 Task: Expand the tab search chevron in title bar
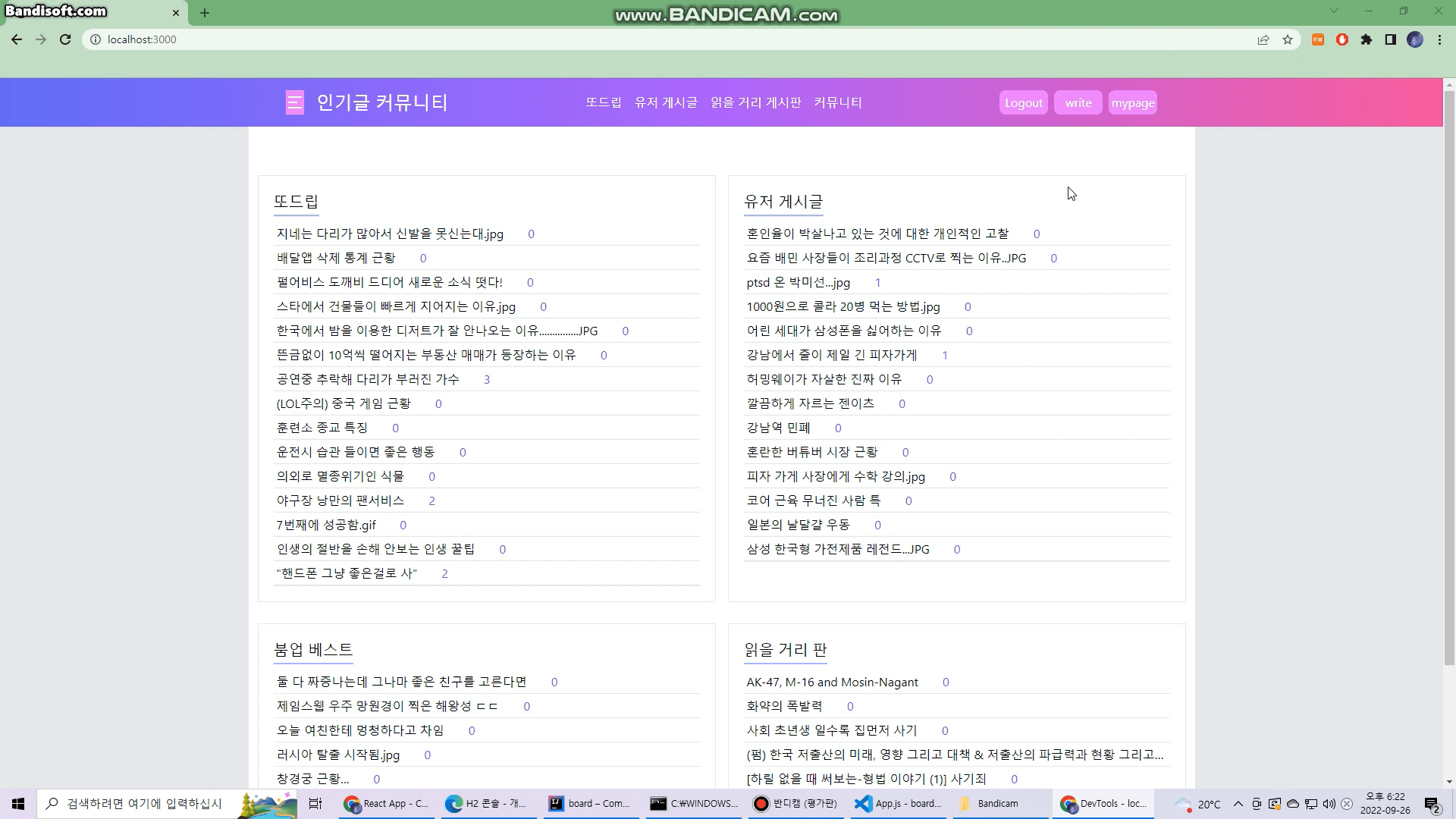point(1334,11)
